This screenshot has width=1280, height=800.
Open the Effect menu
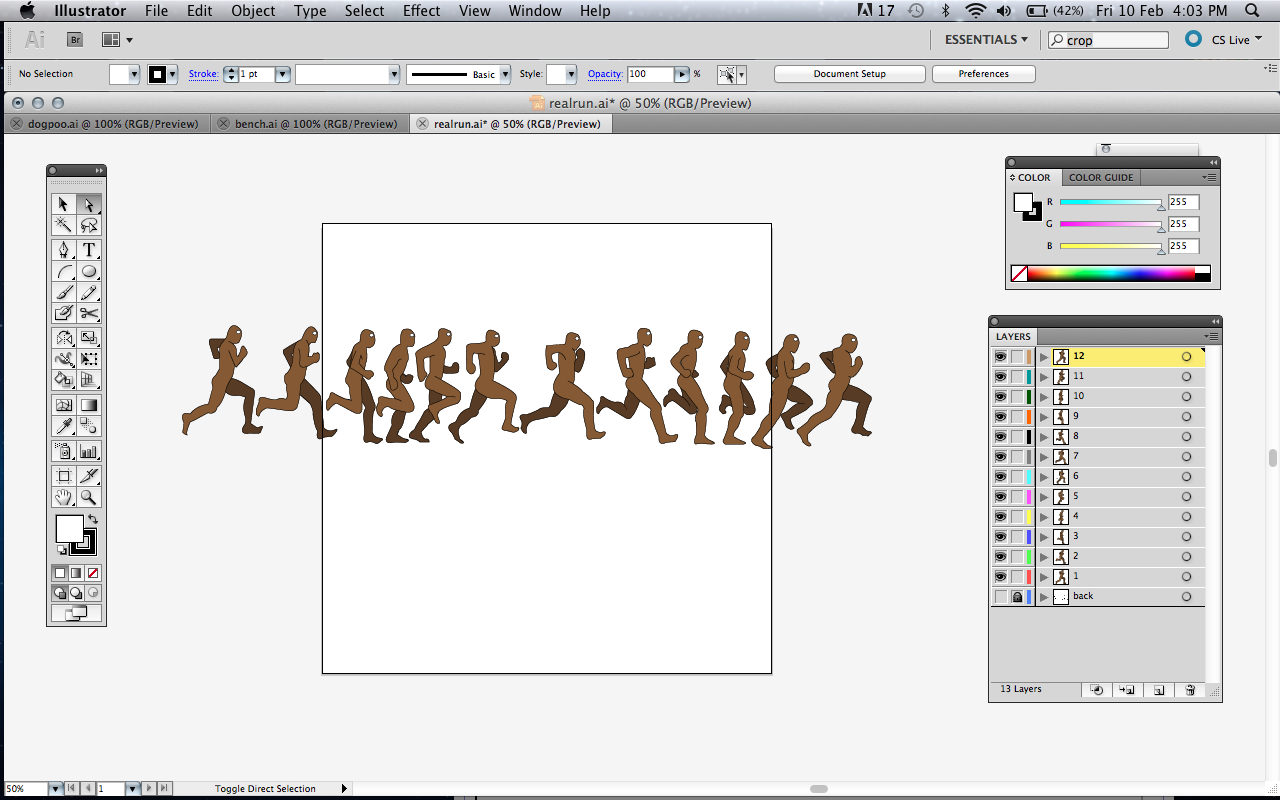pyautogui.click(x=421, y=11)
